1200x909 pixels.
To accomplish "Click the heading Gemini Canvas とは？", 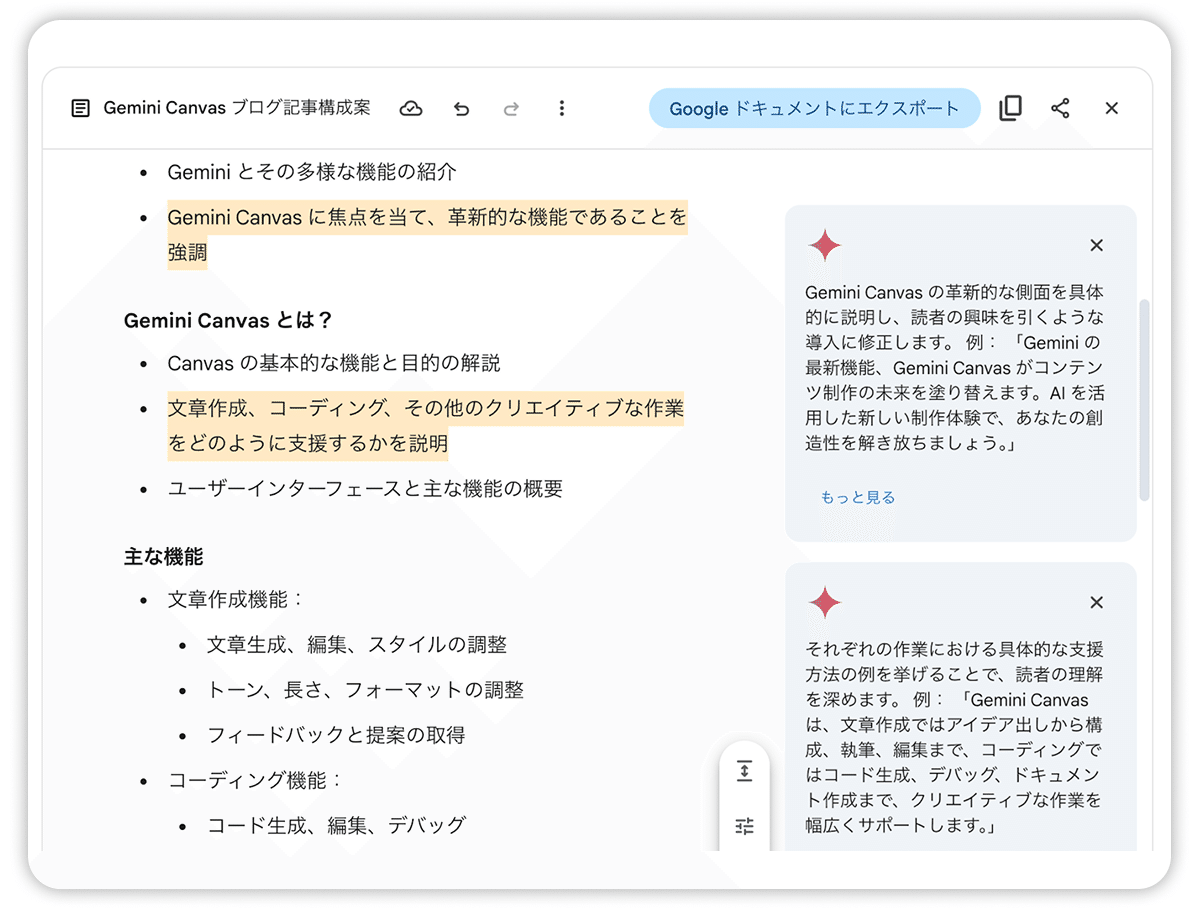I will tap(228, 320).
